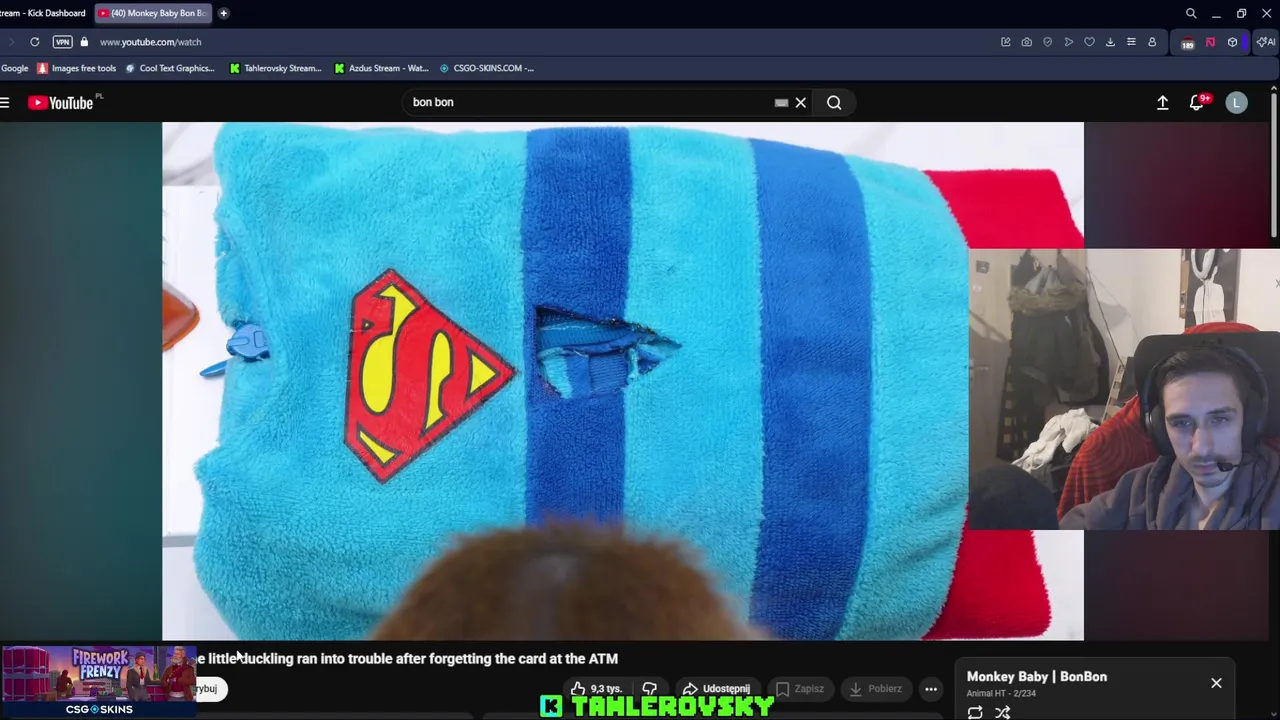Click the pink N extension icon
Viewport: 1280px width, 720px height.
pos(1210,42)
